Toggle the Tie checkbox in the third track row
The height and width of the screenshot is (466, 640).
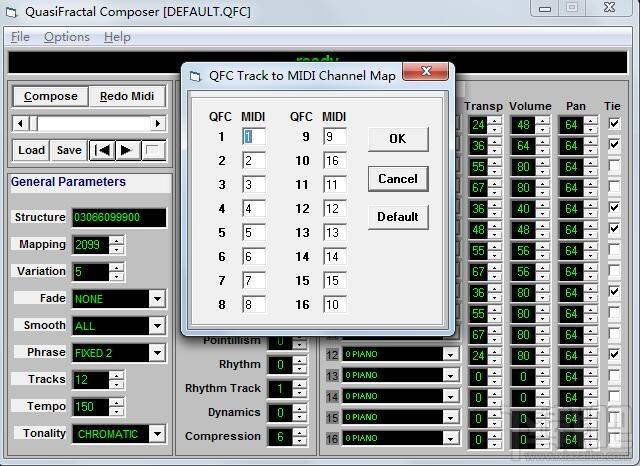[614, 165]
